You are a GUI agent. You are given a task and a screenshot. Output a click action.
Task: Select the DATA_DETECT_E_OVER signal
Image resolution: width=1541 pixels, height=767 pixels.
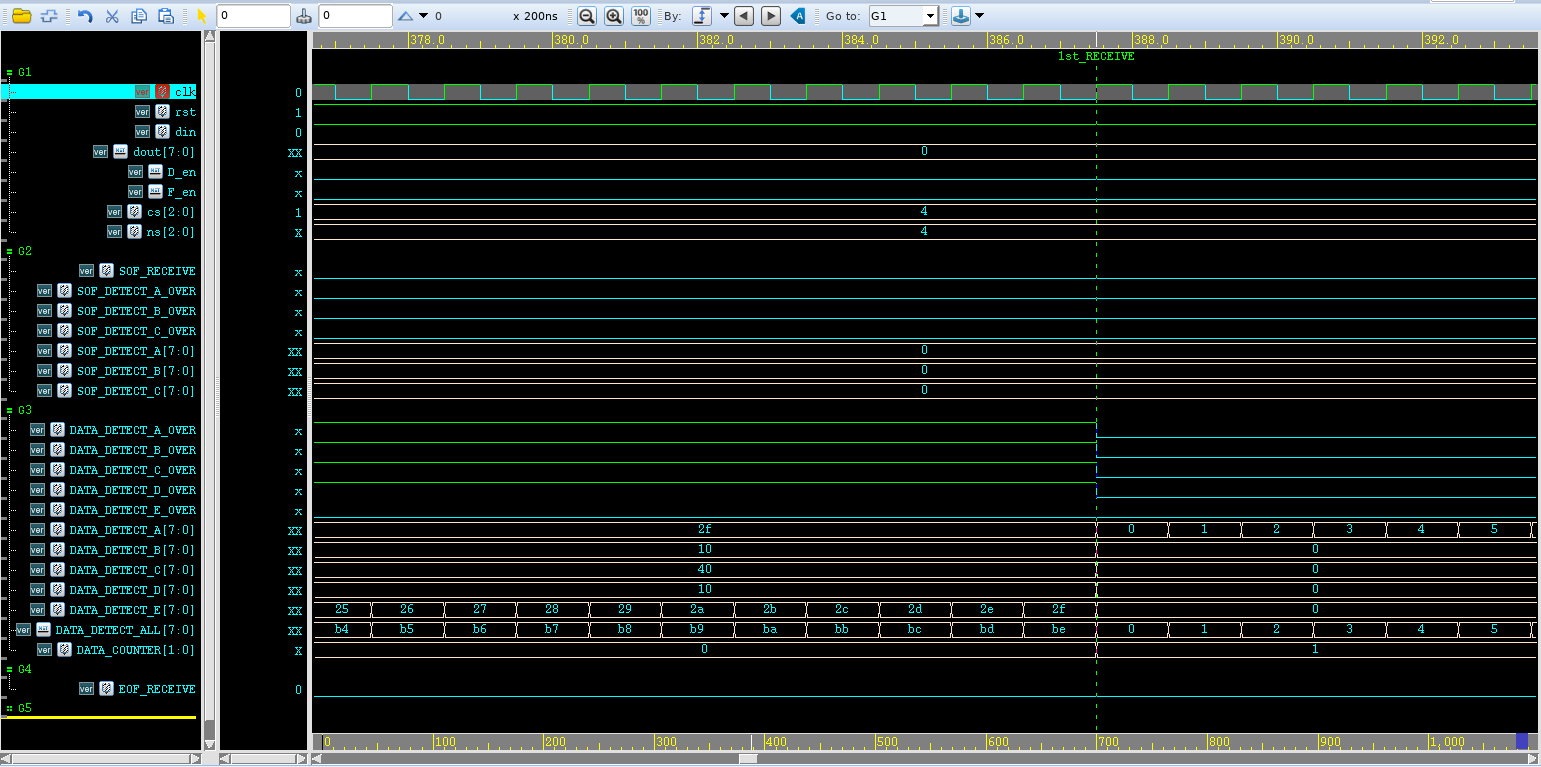coord(133,510)
